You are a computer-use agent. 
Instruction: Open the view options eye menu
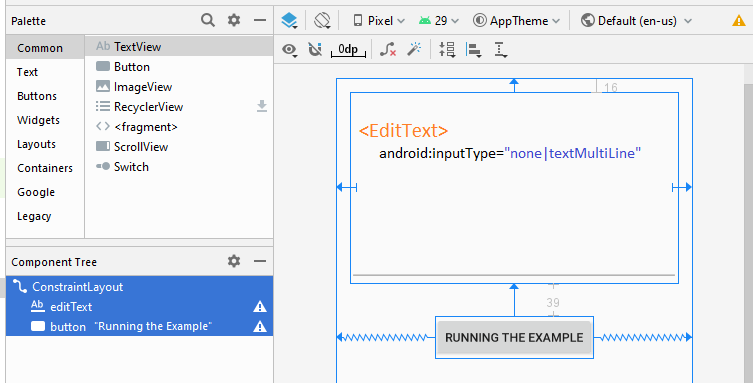click(x=290, y=50)
